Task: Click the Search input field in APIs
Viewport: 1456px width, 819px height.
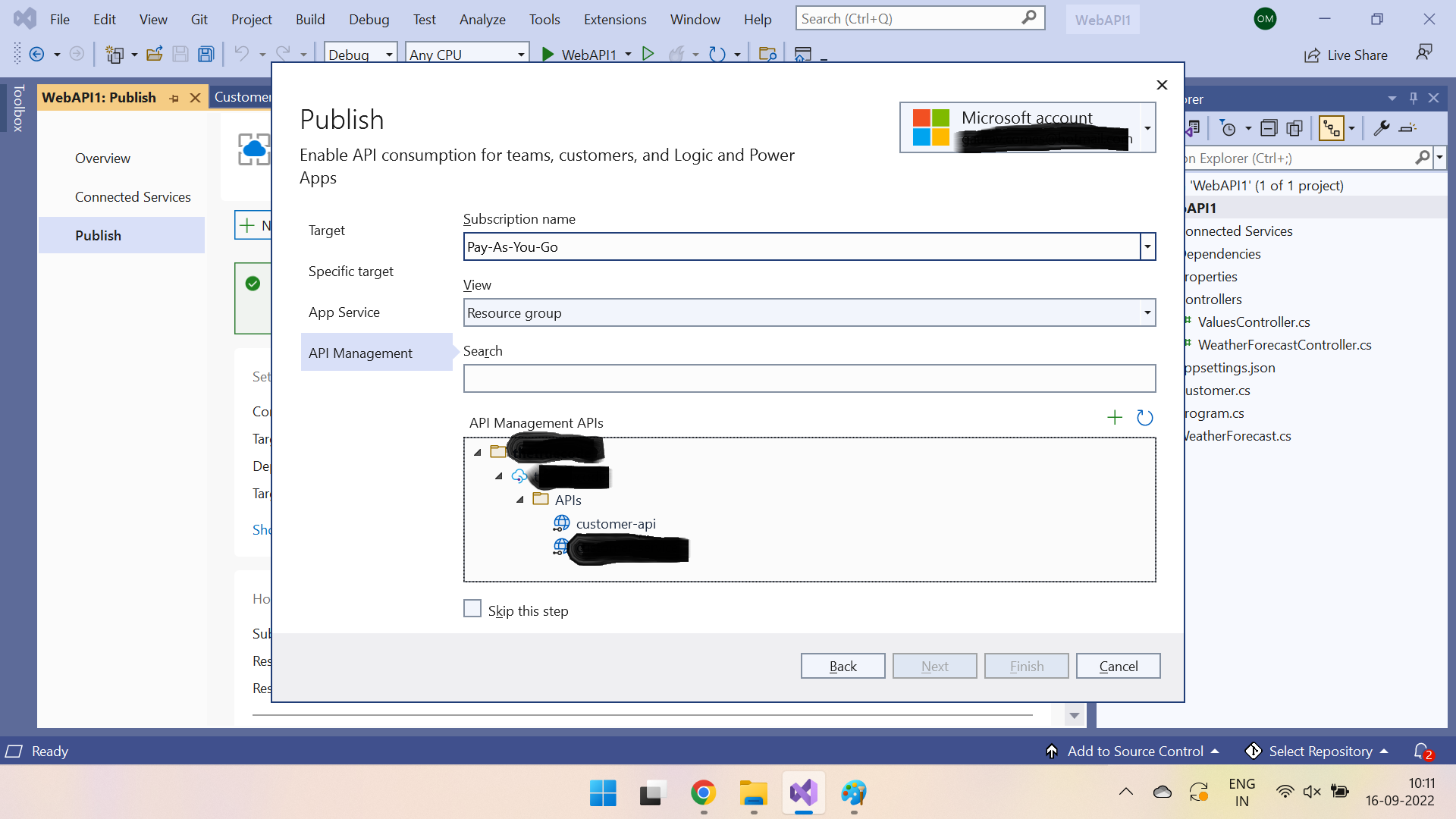Action: tap(809, 378)
